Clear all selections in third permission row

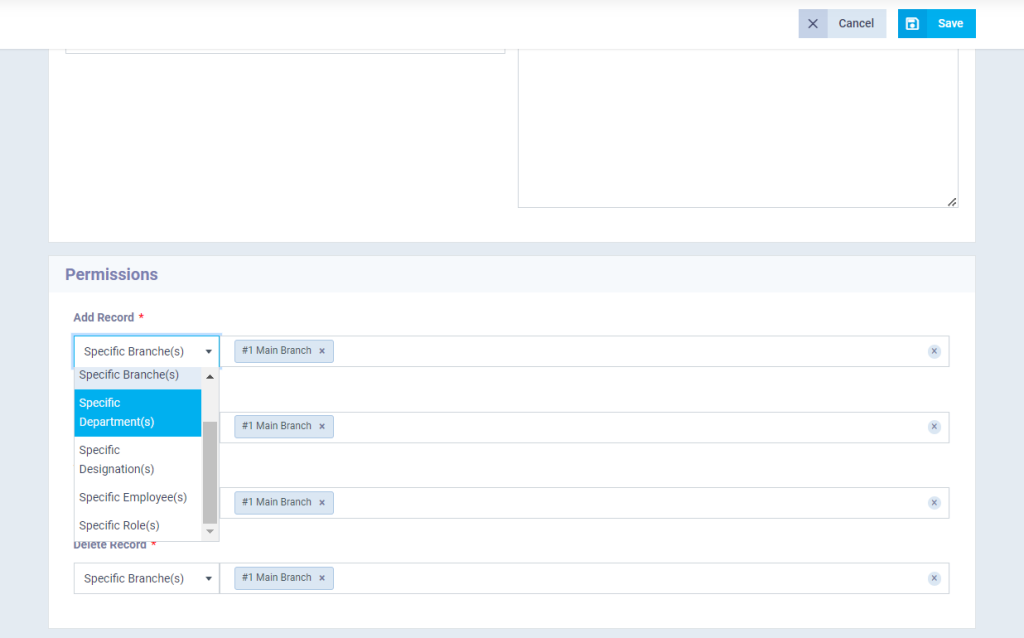(x=934, y=503)
